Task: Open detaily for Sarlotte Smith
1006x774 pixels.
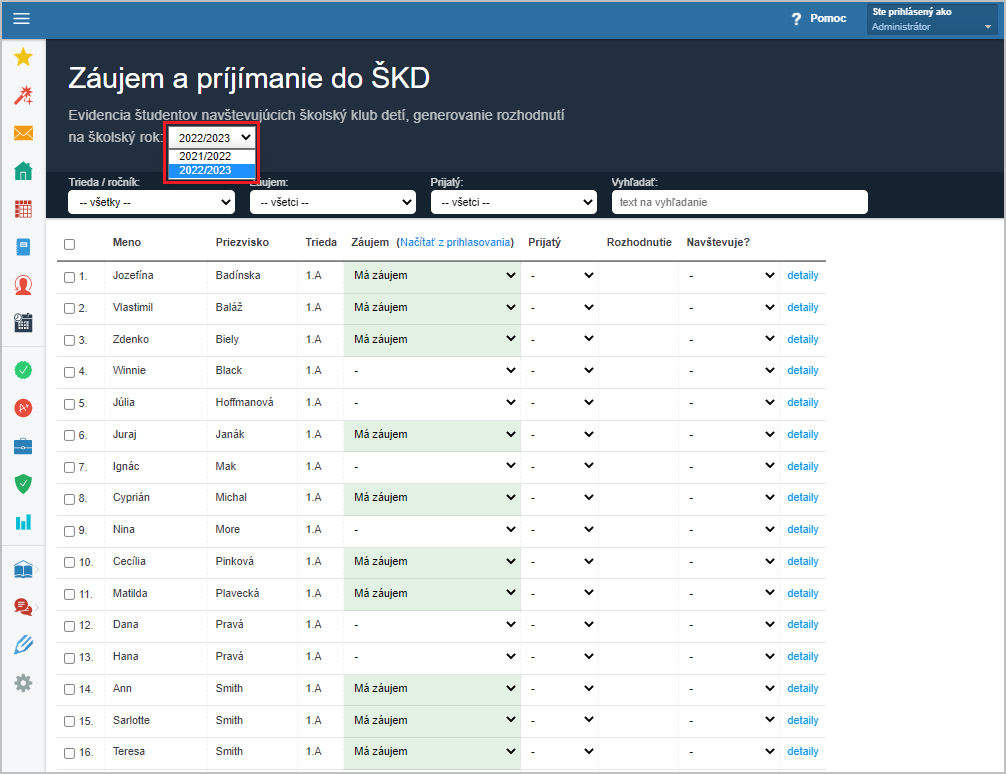Action: click(803, 720)
